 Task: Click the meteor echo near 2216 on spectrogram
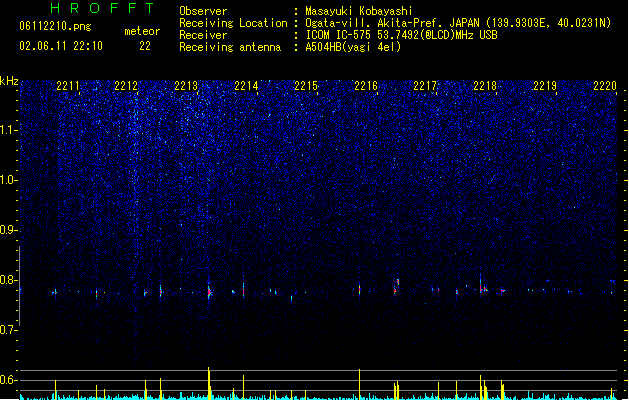[x=359, y=289]
